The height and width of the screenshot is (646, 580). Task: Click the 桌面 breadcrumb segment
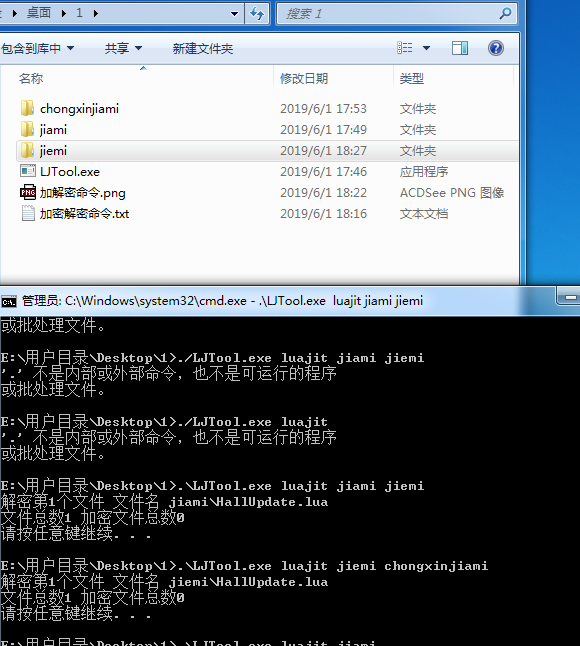click(39, 13)
